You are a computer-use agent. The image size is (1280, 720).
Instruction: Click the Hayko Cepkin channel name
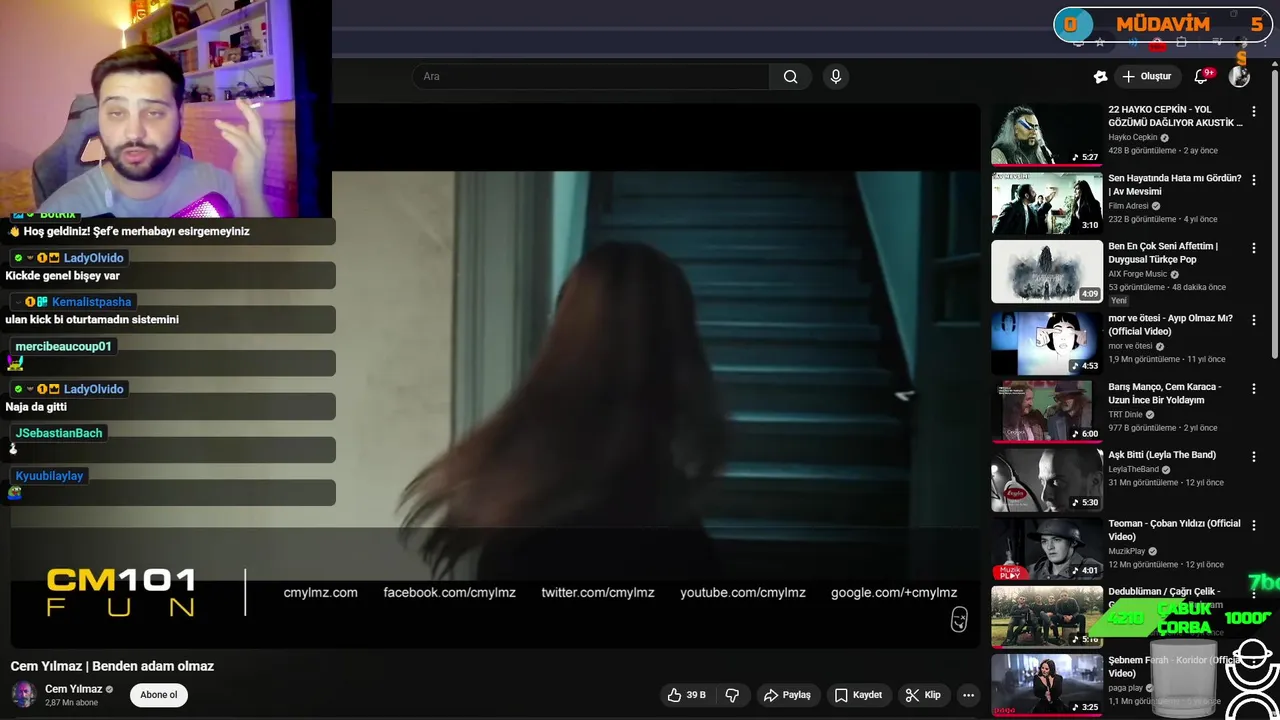tap(1132, 137)
